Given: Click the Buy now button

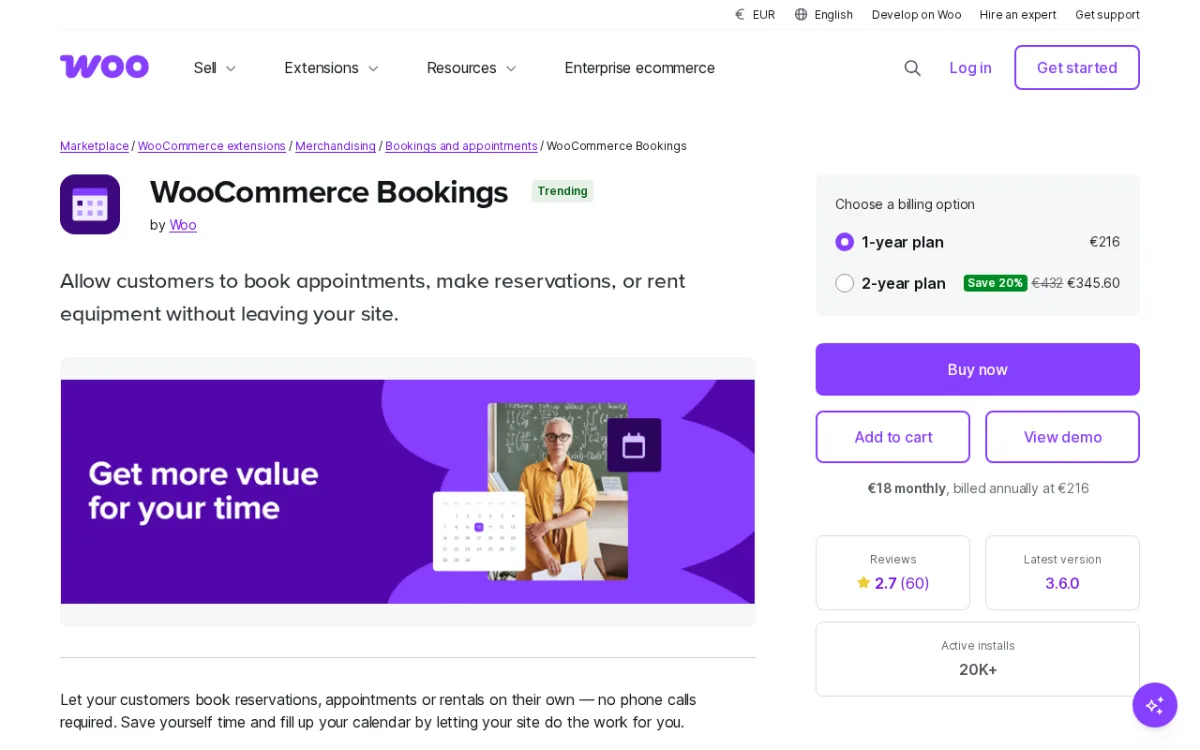Looking at the screenshot, I should 977,369.
